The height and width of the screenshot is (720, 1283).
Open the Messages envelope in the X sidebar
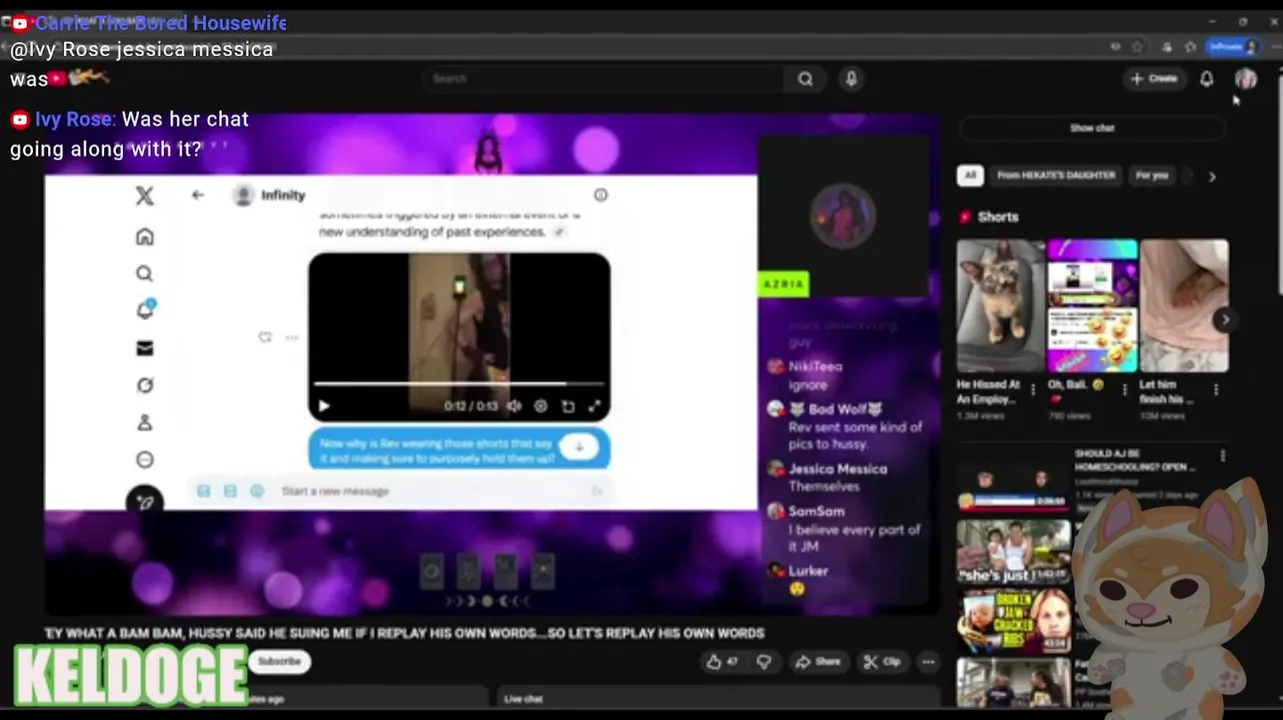(145, 348)
